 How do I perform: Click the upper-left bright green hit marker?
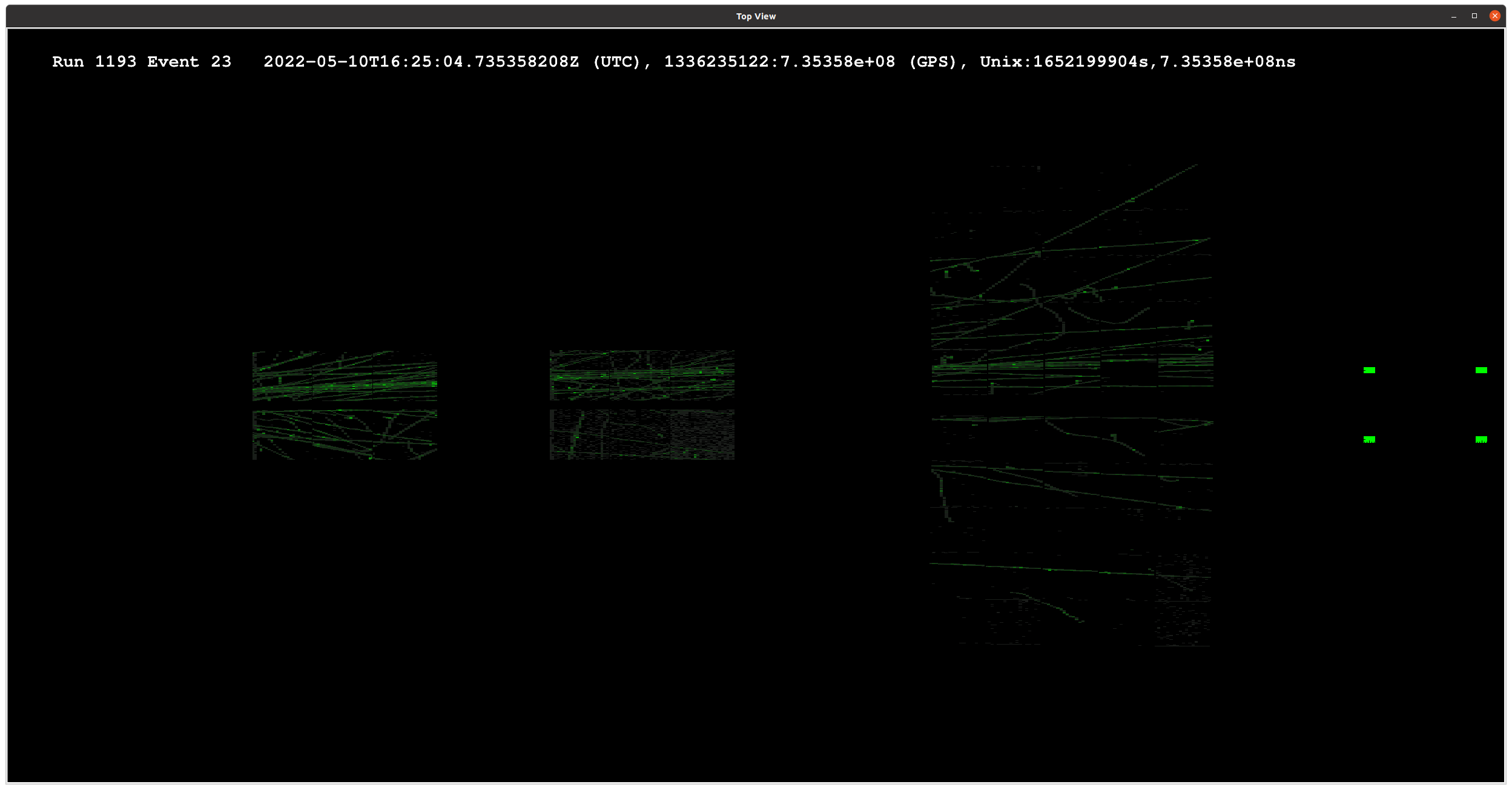pos(1369,370)
